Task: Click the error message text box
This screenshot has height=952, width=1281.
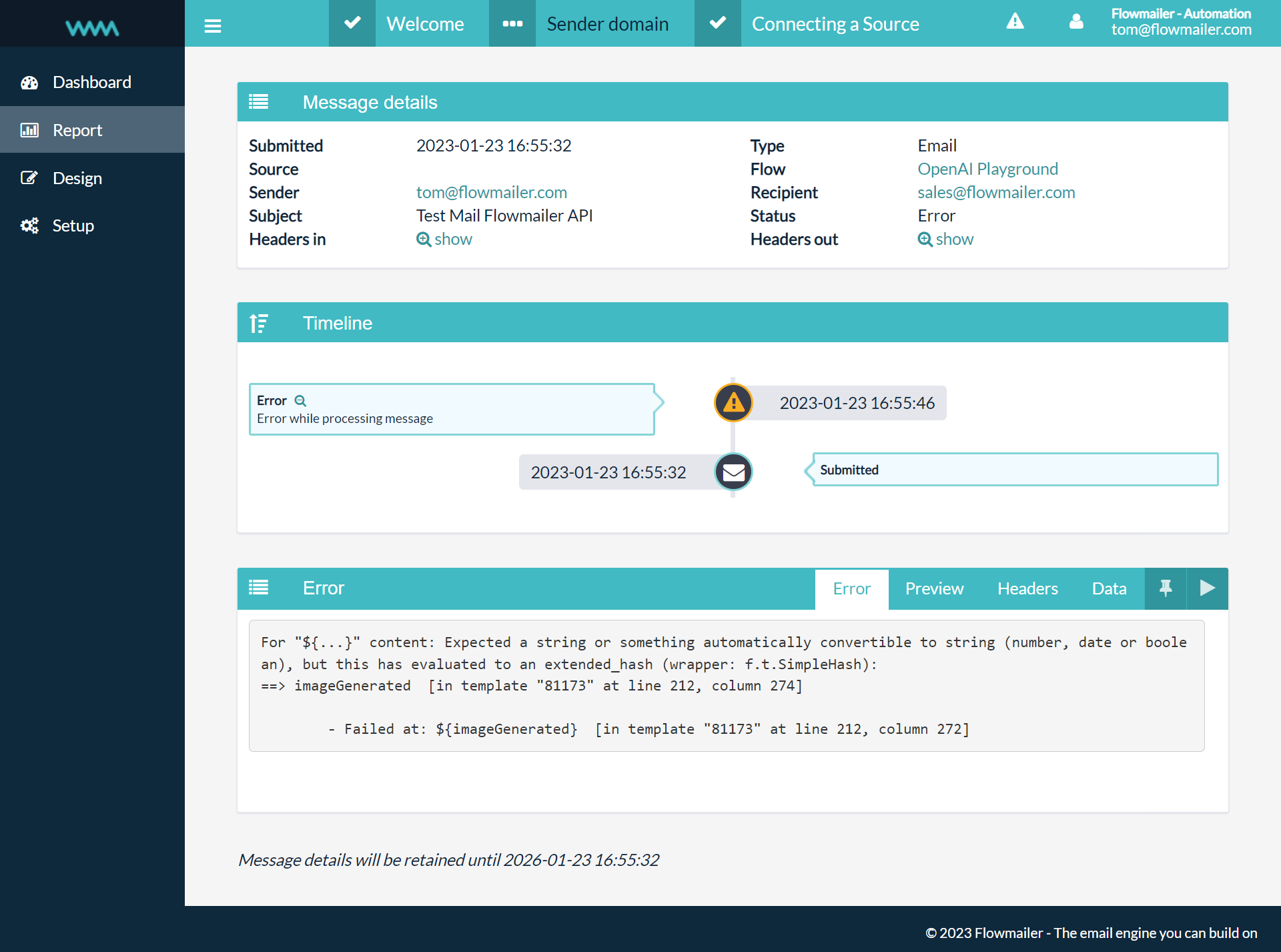Action: coord(727,686)
